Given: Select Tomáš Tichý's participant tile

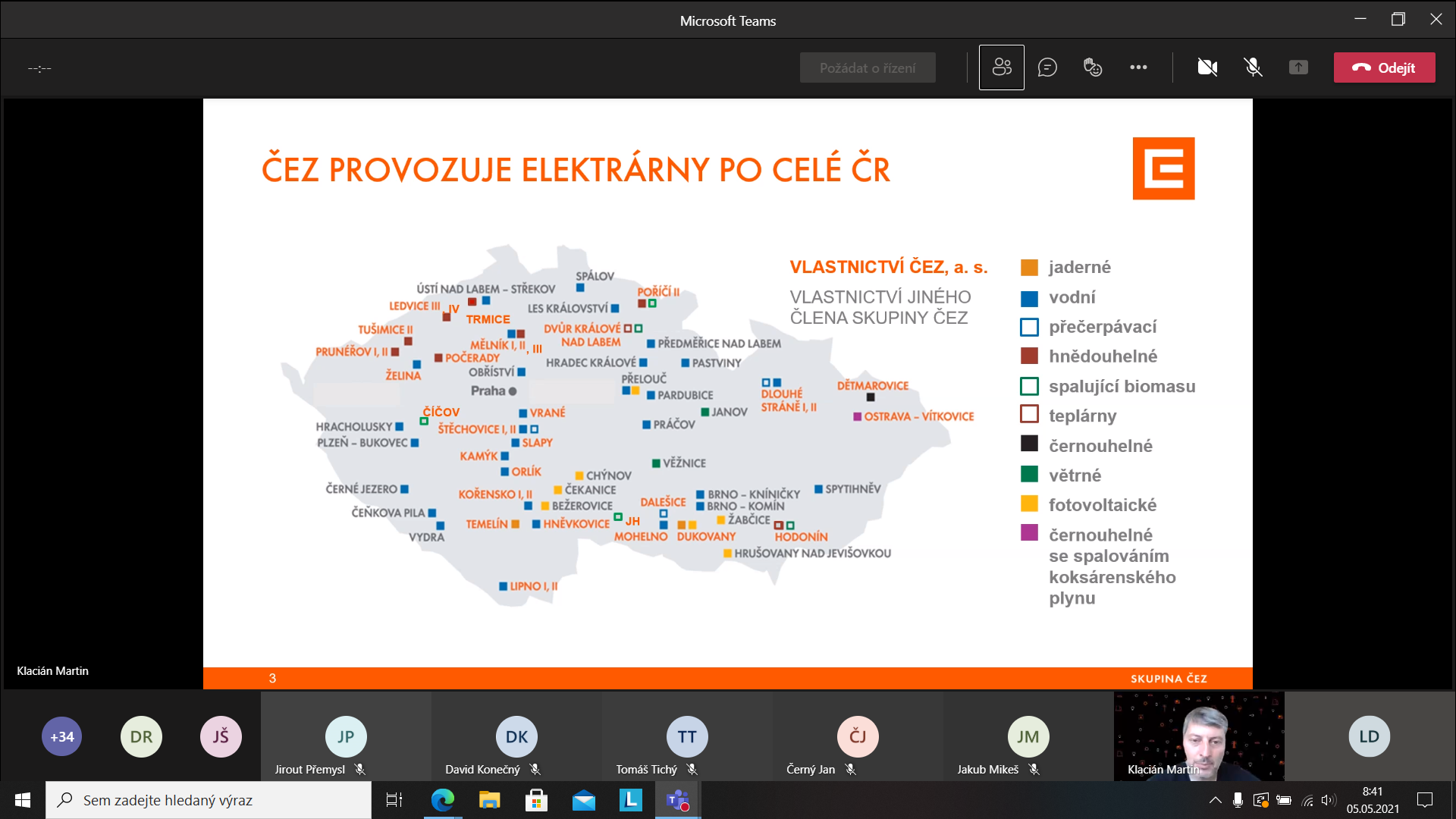Looking at the screenshot, I should tap(687, 736).
